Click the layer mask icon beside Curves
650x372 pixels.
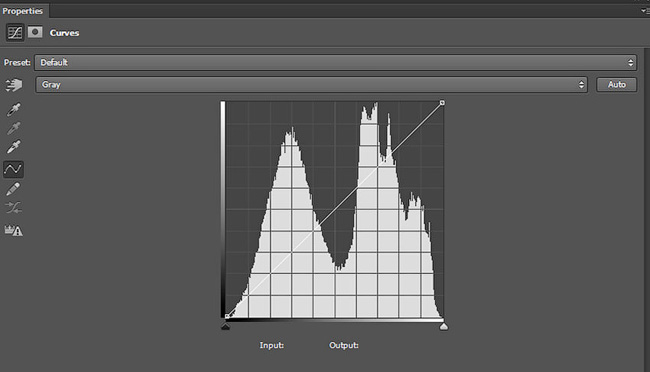[x=35, y=32]
